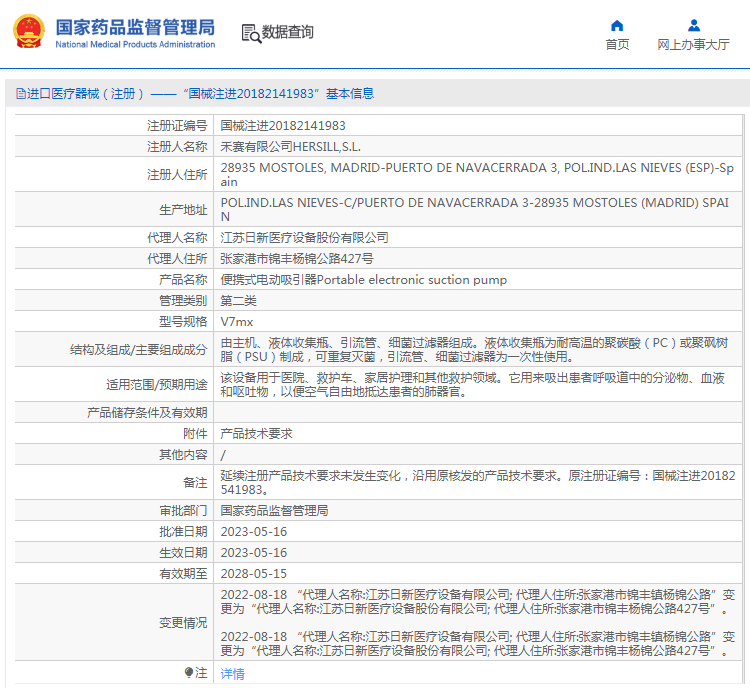Click the 国家药品监督管理局 site title text

tap(135, 27)
